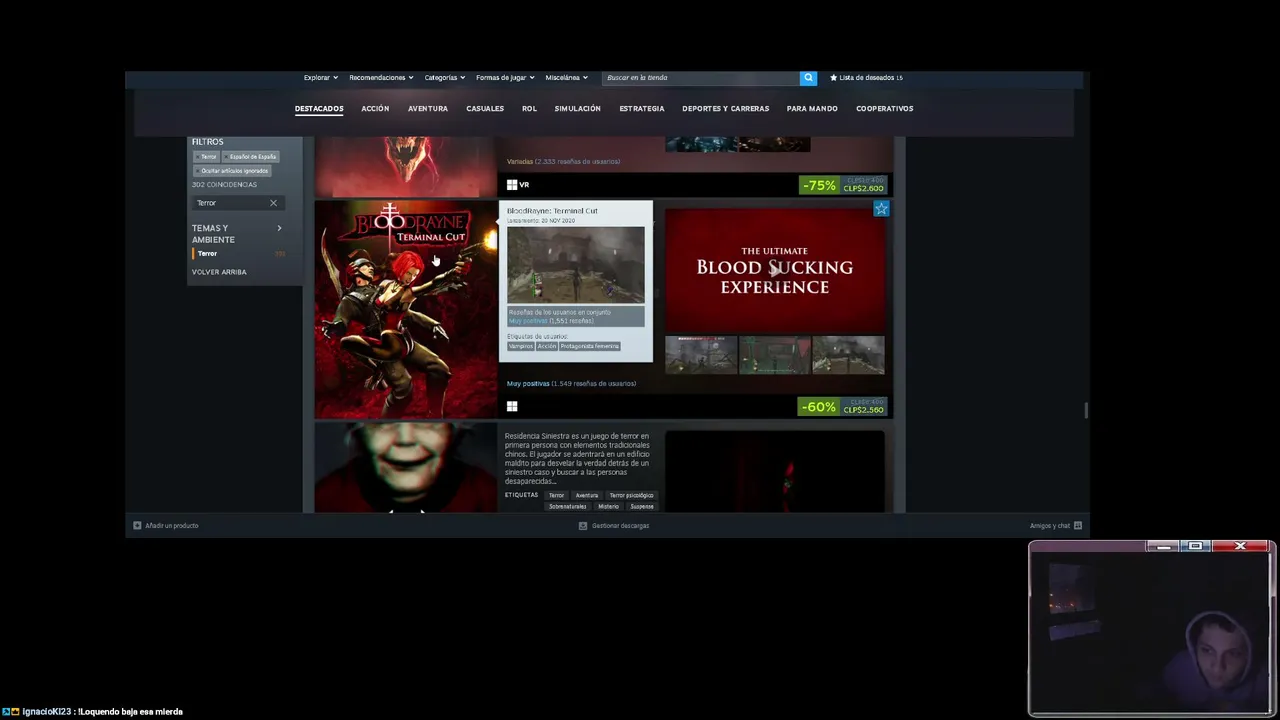Remove the Terror filter chip

[x=207, y=157]
